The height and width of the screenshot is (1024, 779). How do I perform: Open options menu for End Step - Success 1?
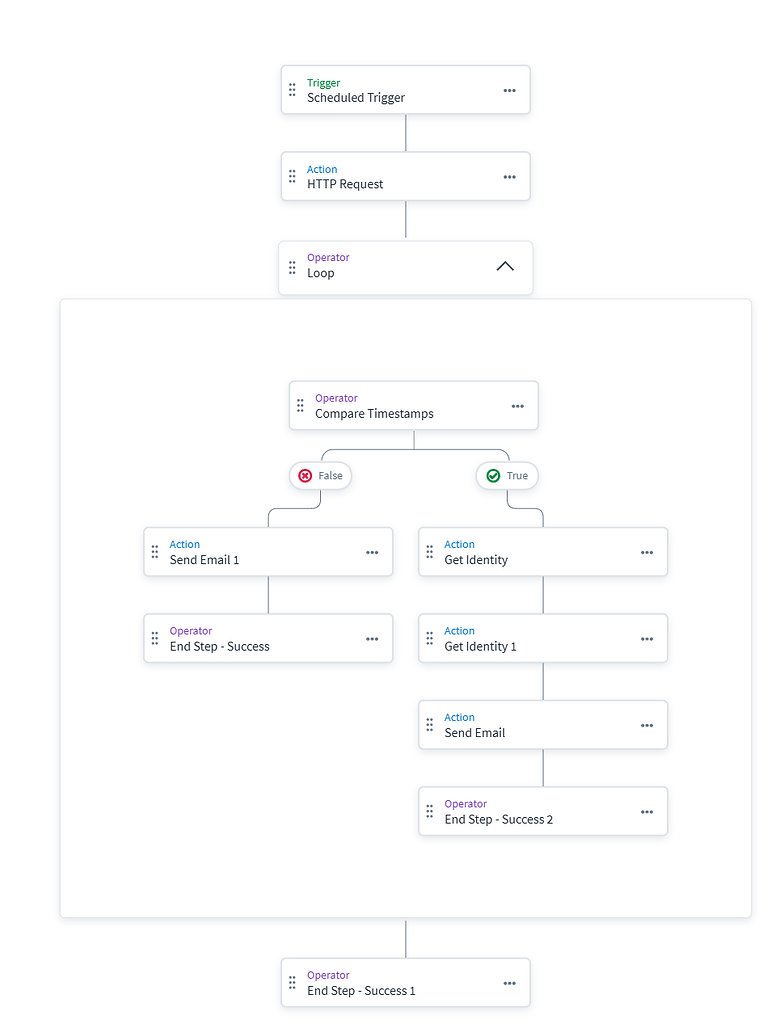point(510,982)
